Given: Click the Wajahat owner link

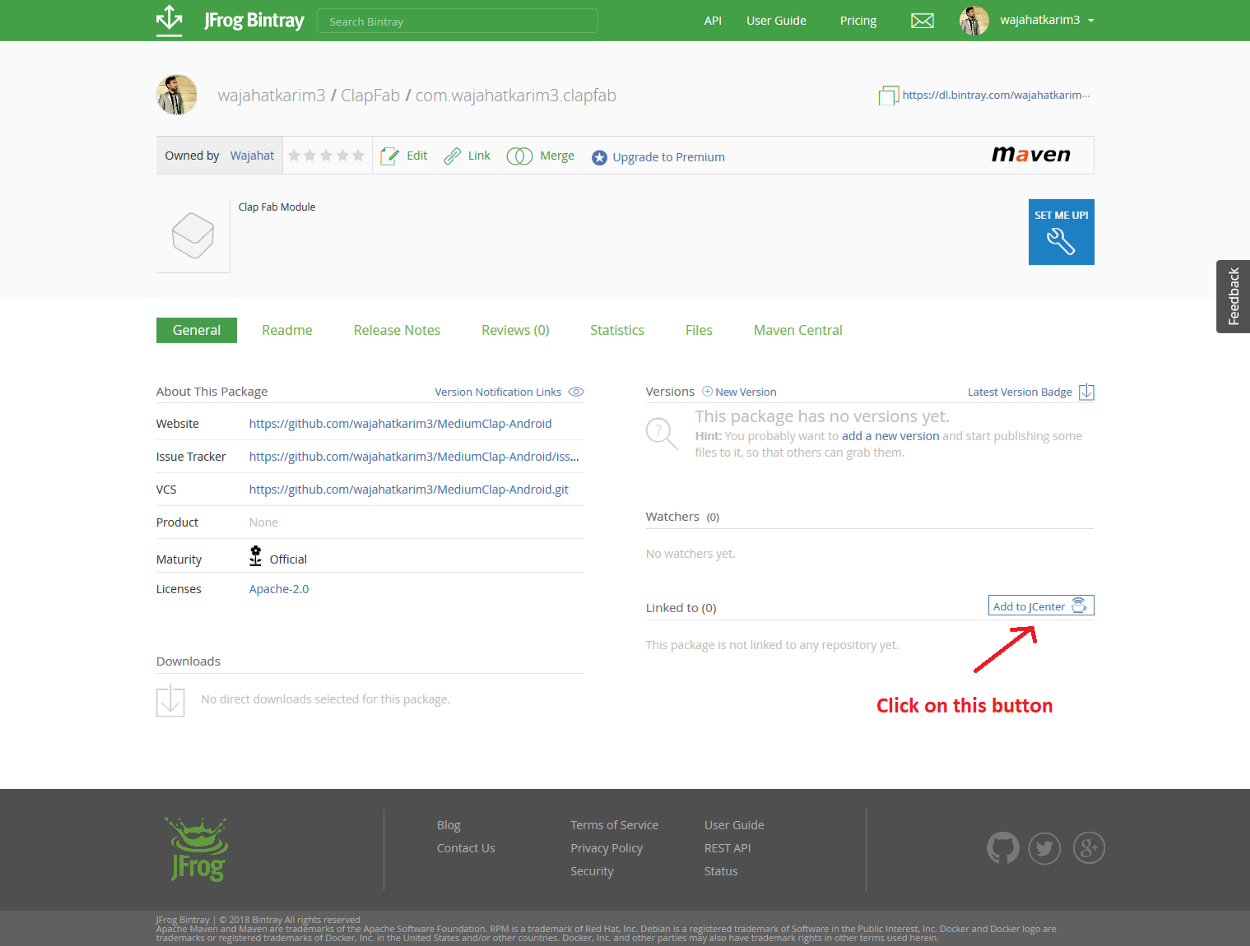Looking at the screenshot, I should [x=252, y=156].
